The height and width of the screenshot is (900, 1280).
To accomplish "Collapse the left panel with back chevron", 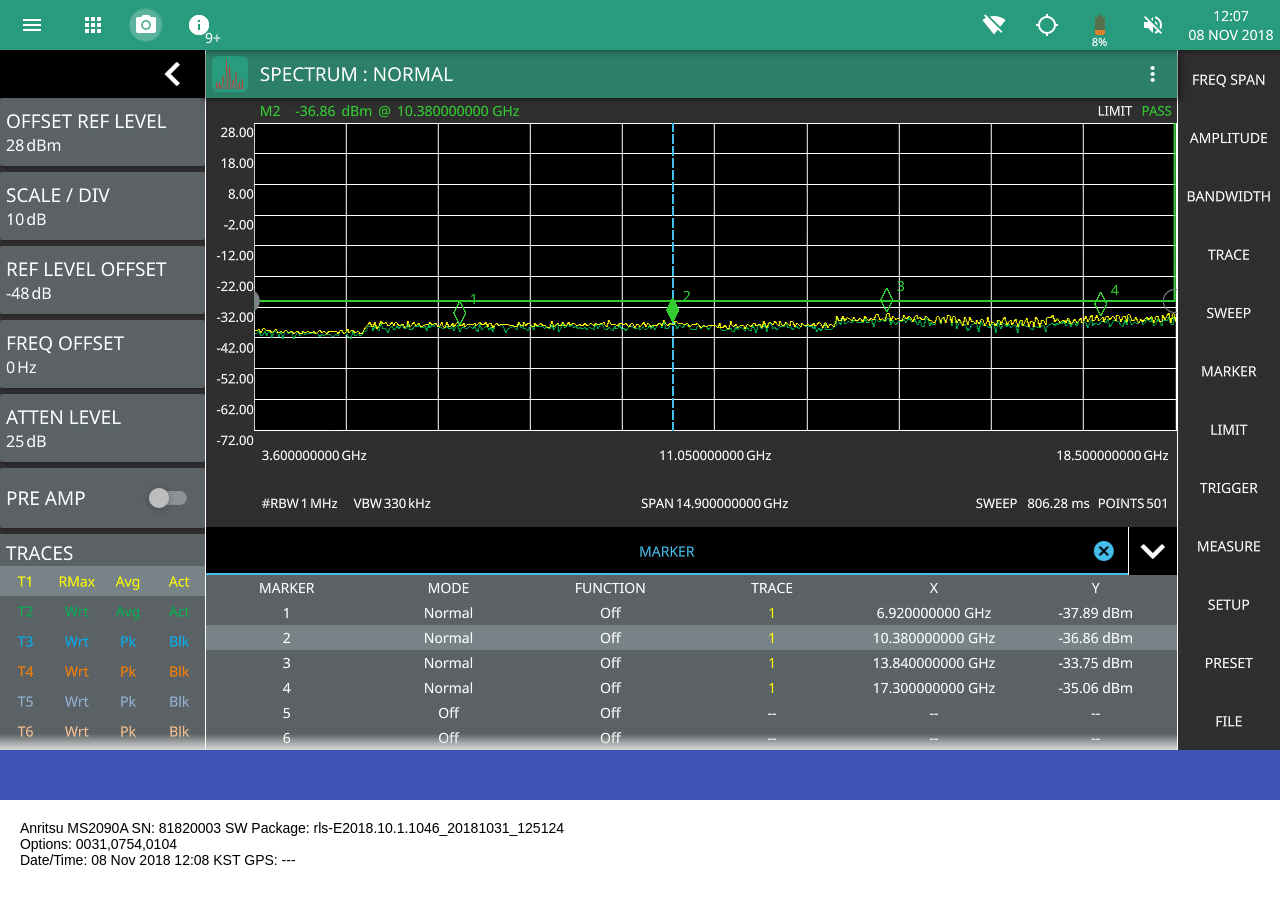I will pyautogui.click(x=172, y=74).
